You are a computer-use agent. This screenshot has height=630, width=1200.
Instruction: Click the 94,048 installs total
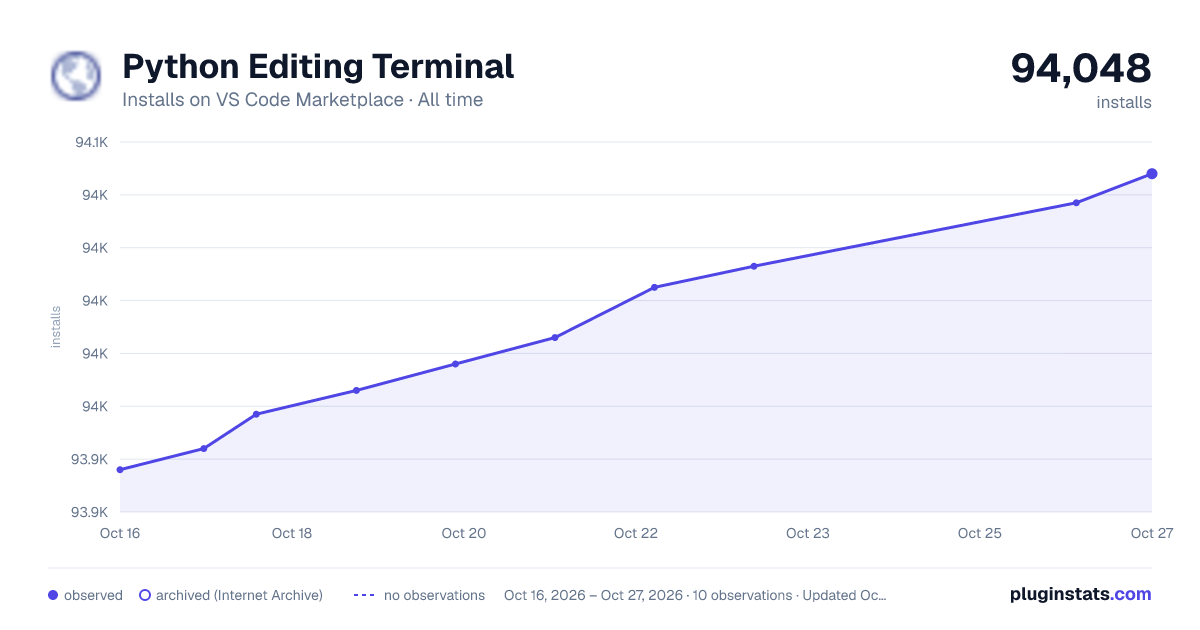pyautogui.click(x=1081, y=68)
